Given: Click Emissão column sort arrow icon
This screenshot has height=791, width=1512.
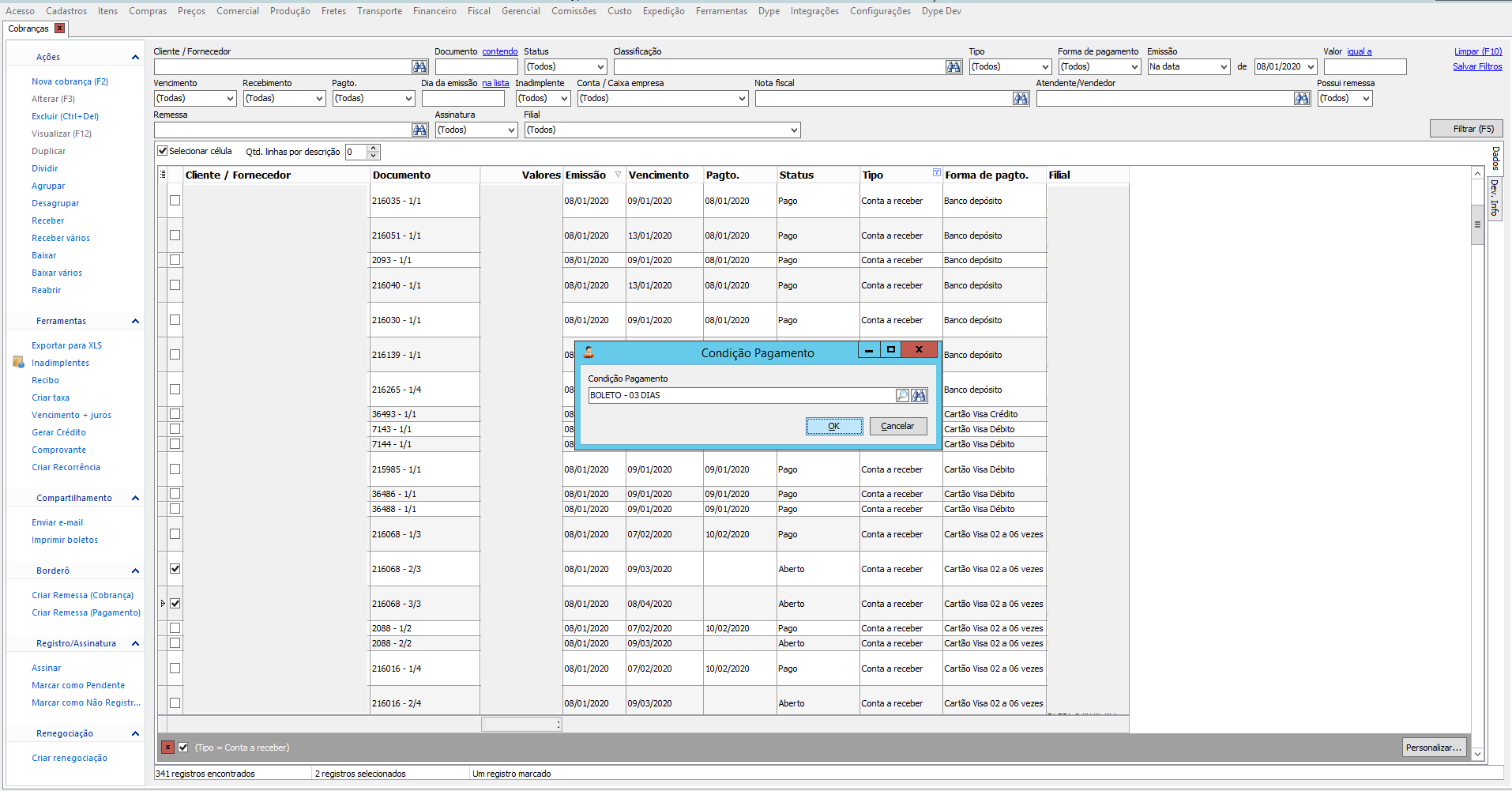Looking at the screenshot, I should coord(618,175).
